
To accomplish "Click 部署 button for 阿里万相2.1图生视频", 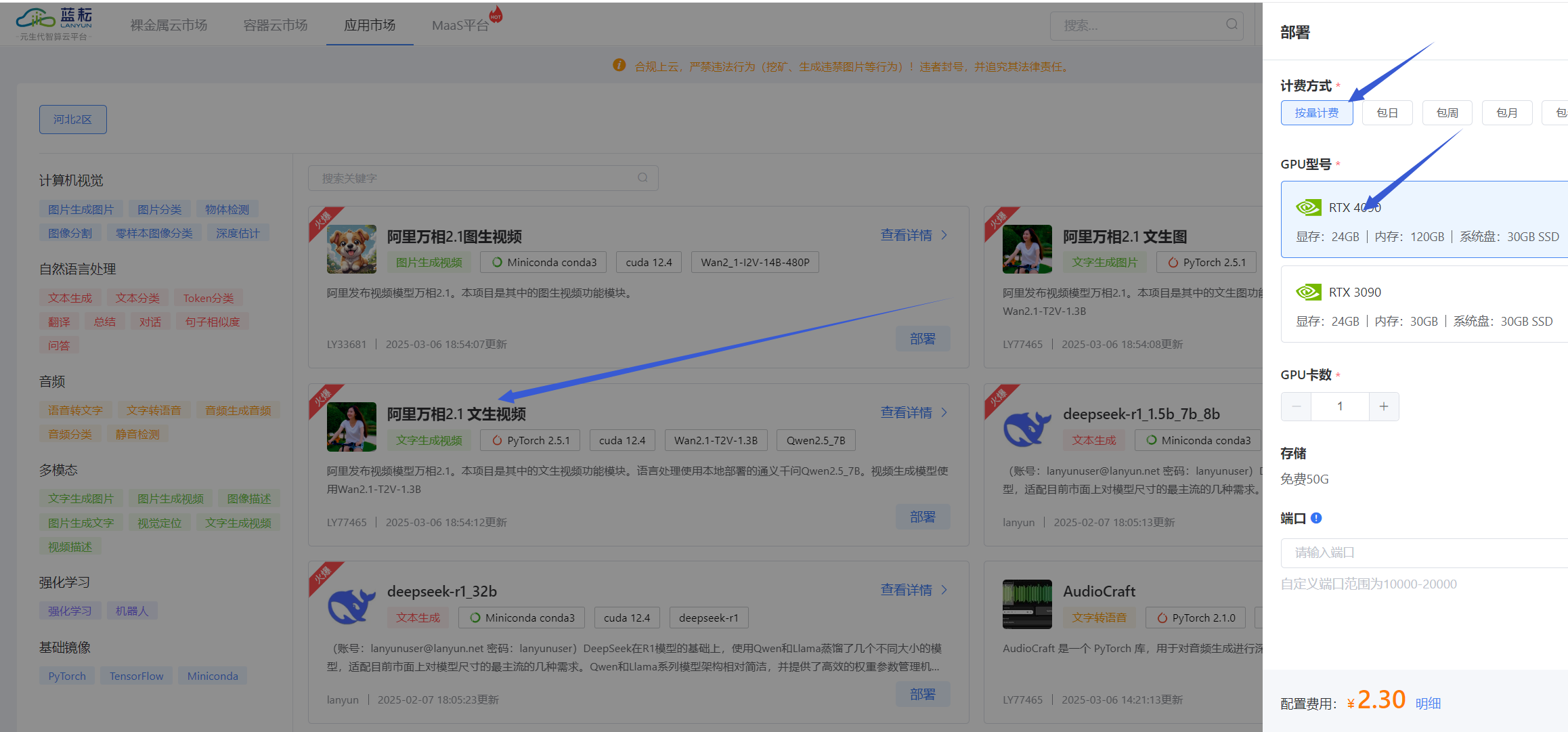I will point(923,339).
